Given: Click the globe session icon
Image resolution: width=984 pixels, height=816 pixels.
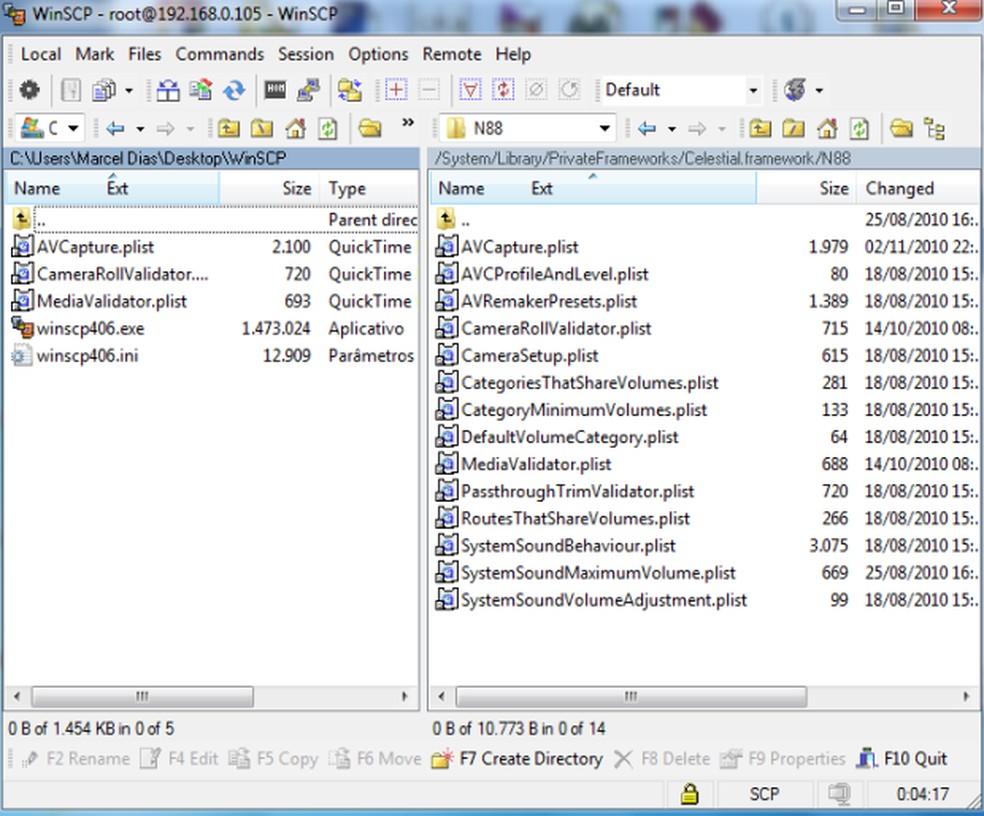Looking at the screenshot, I should click(x=795, y=90).
